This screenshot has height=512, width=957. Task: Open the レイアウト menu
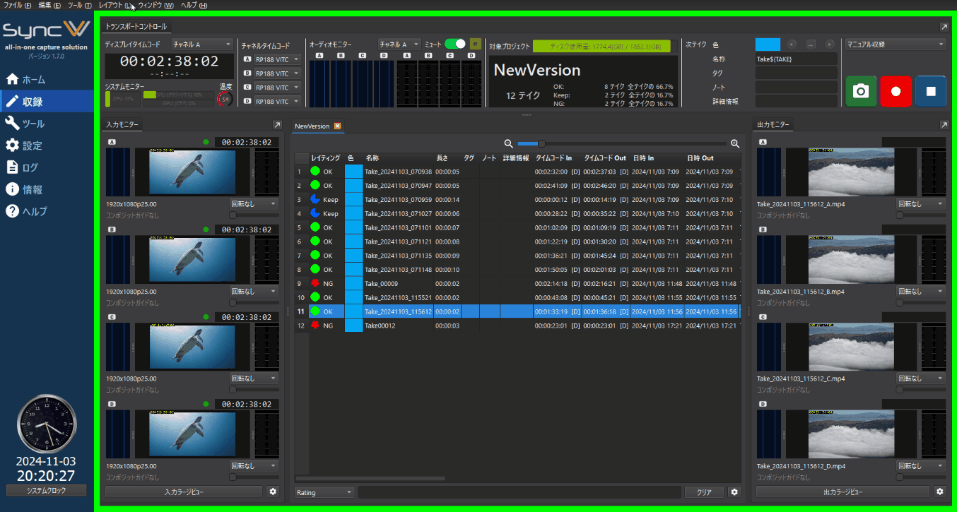pos(113,5)
